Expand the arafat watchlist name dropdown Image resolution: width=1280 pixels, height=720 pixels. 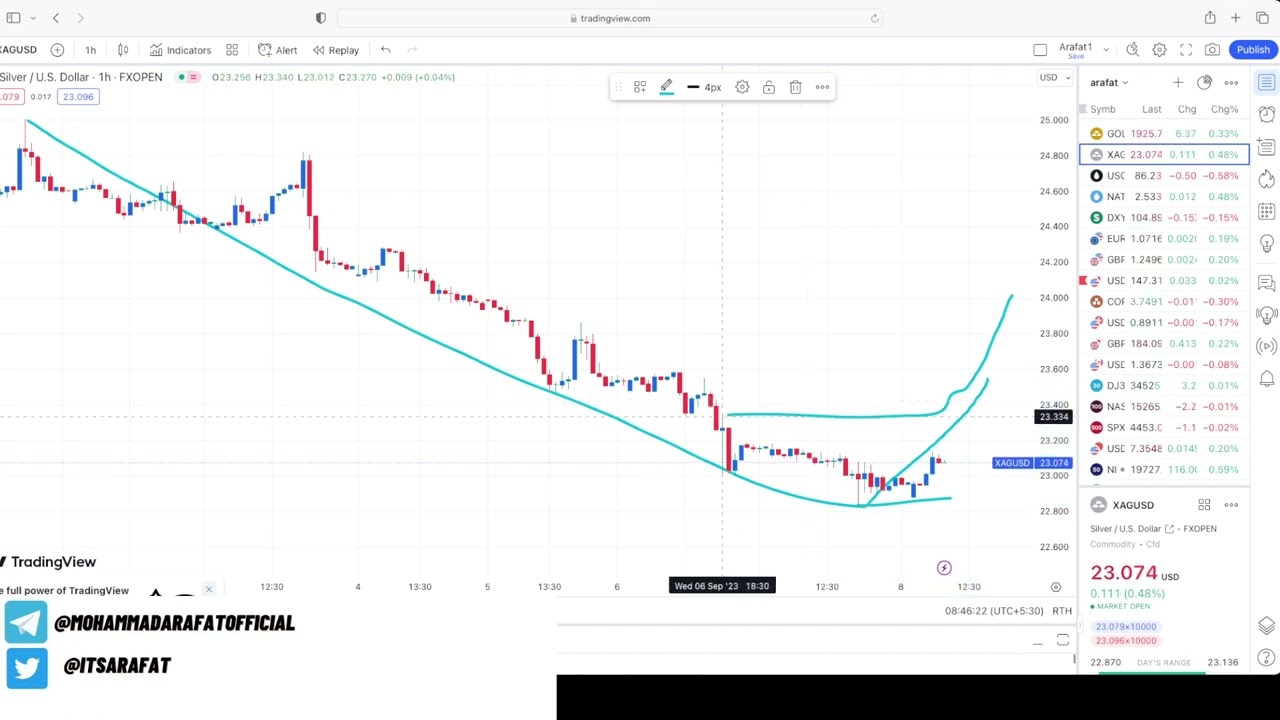tap(1109, 83)
